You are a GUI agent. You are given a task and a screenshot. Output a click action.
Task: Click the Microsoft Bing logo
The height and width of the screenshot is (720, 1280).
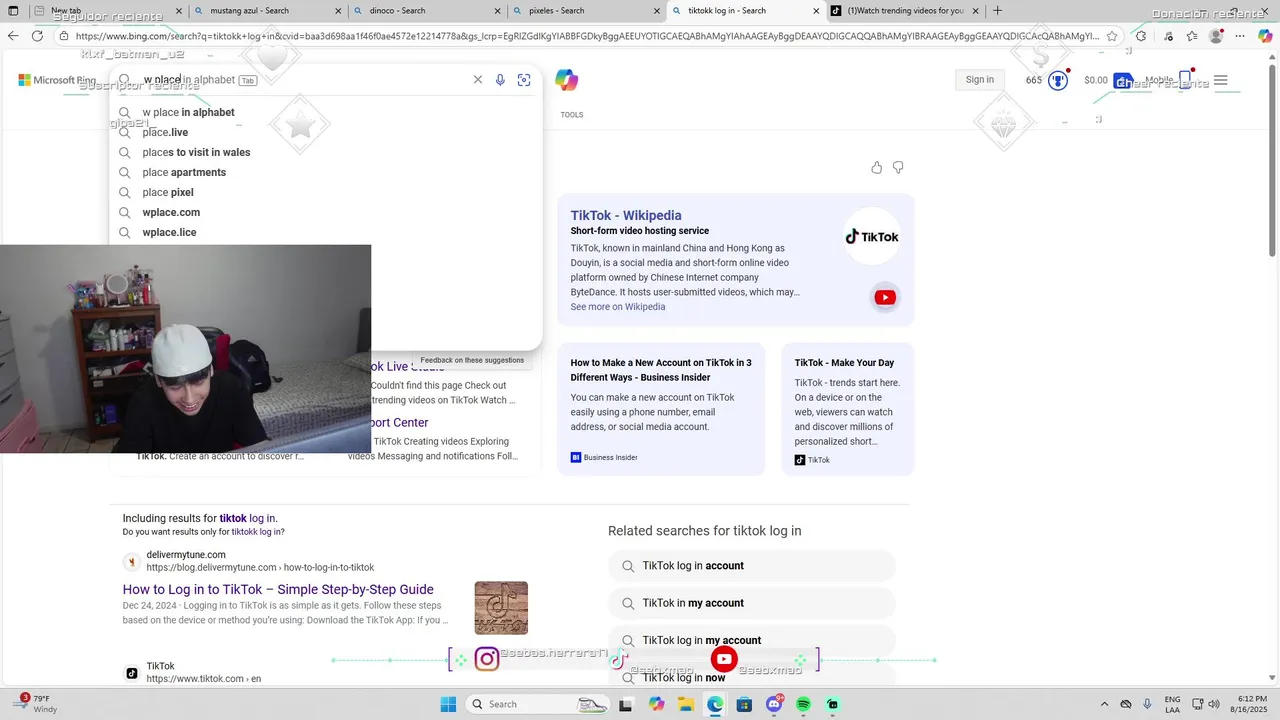tap(57, 80)
